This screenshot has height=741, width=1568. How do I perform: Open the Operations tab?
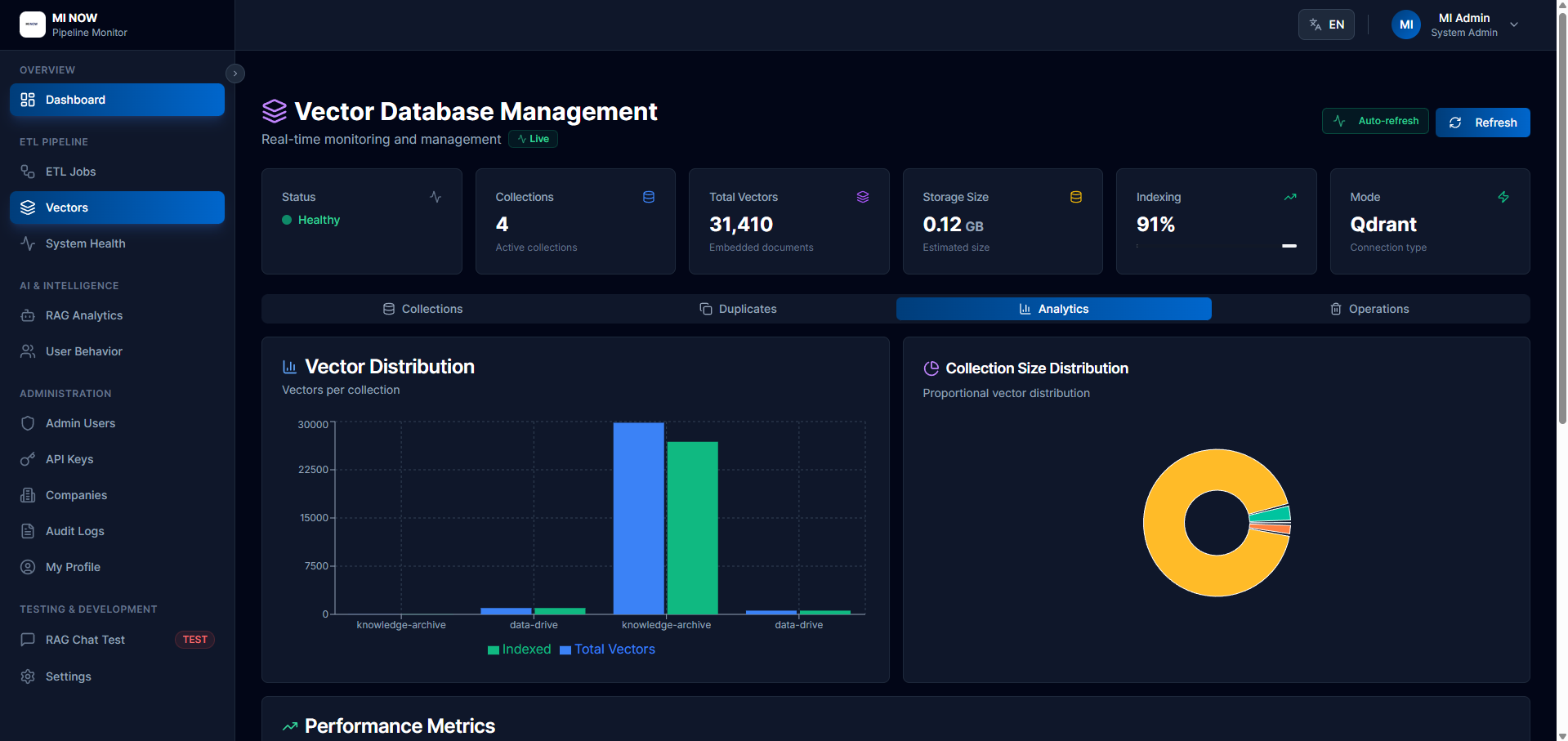click(x=1369, y=309)
